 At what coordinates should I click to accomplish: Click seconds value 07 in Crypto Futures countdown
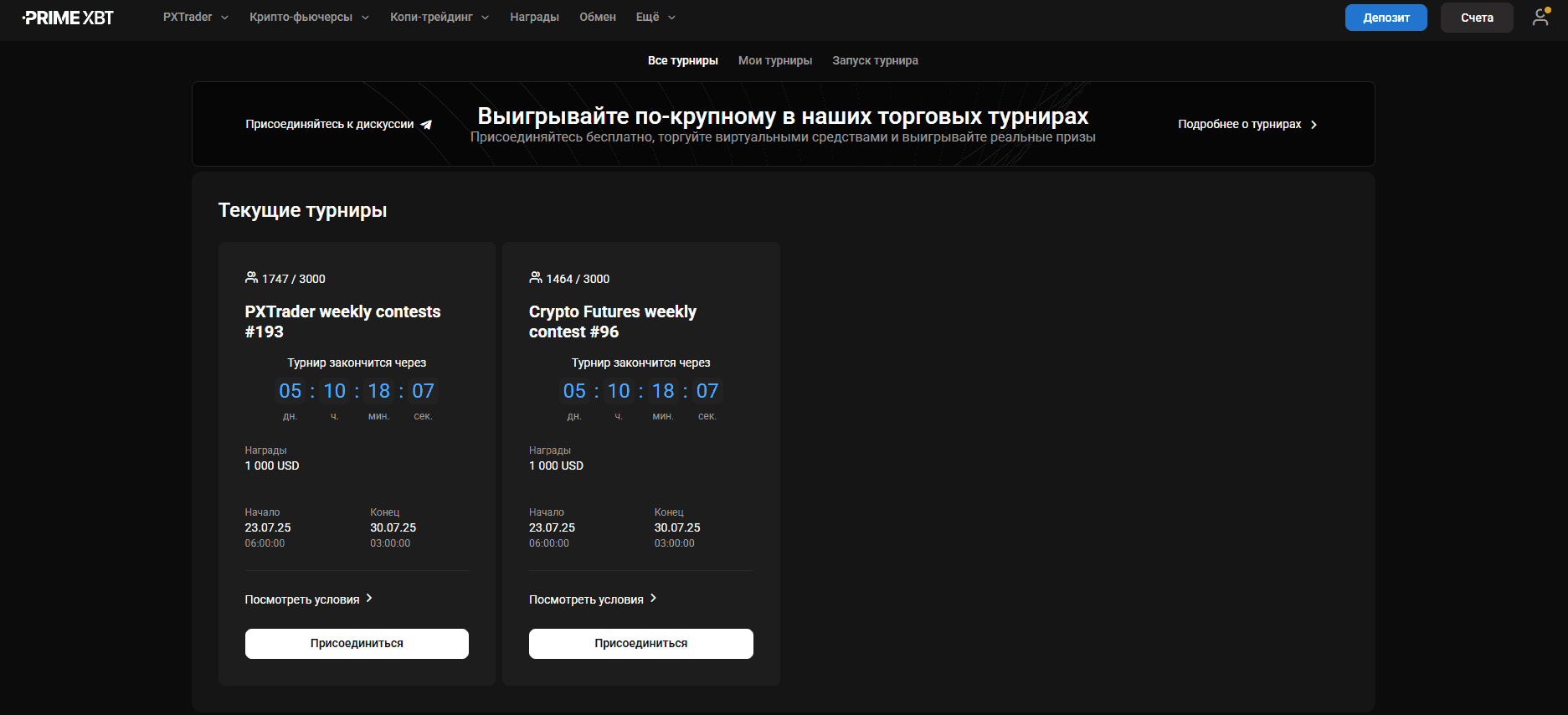click(x=707, y=391)
